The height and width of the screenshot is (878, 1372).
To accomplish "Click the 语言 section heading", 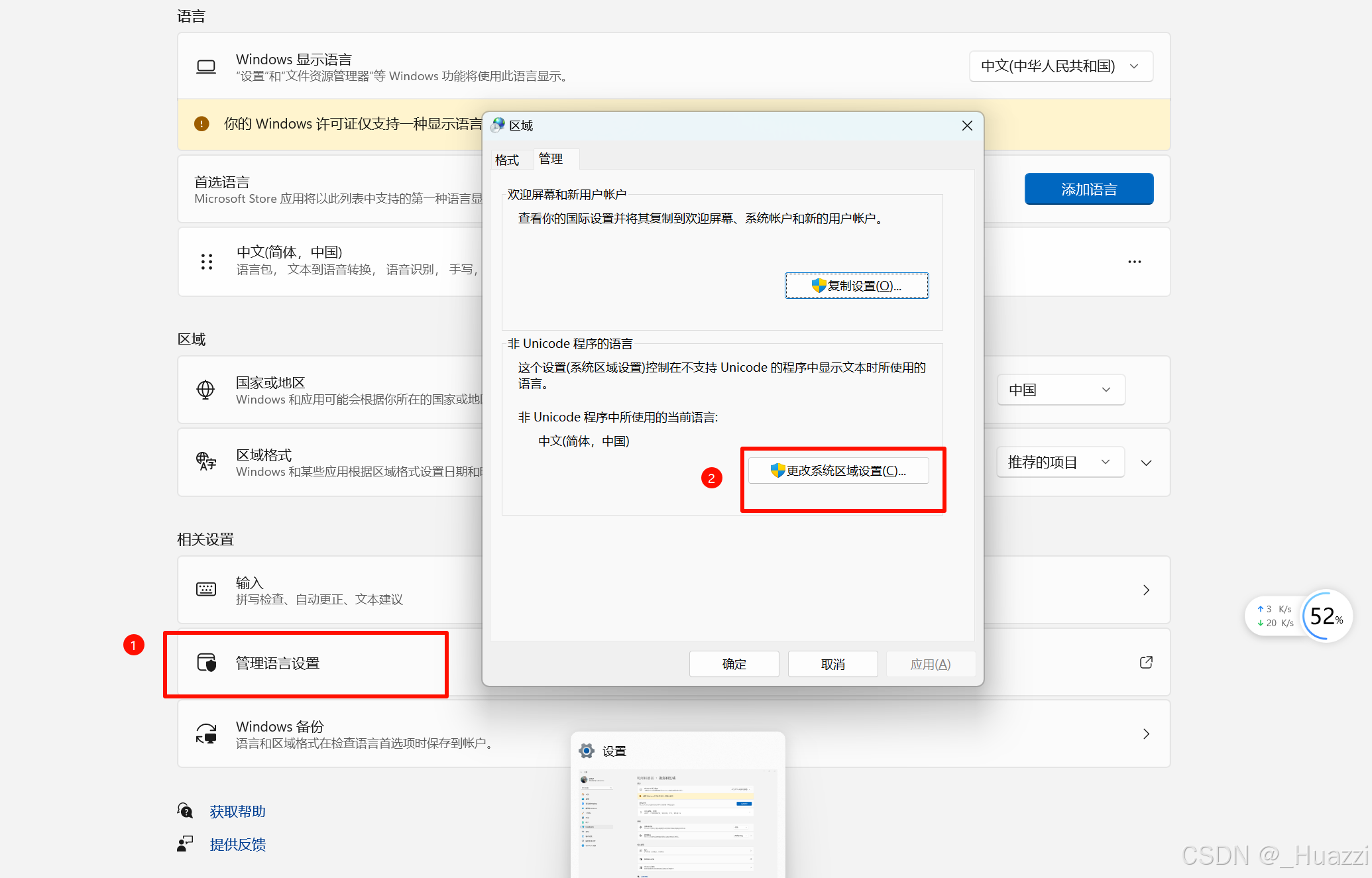I will 192,16.
